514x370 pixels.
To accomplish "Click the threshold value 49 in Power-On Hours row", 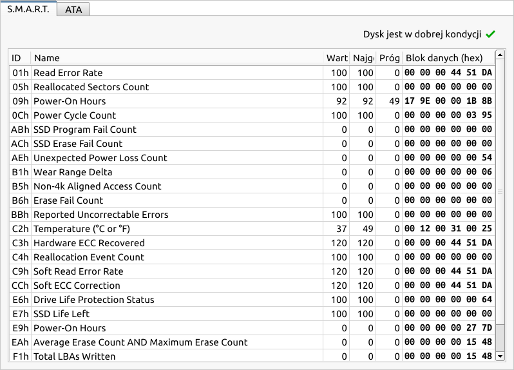I will pyautogui.click(x=394, y=101).
